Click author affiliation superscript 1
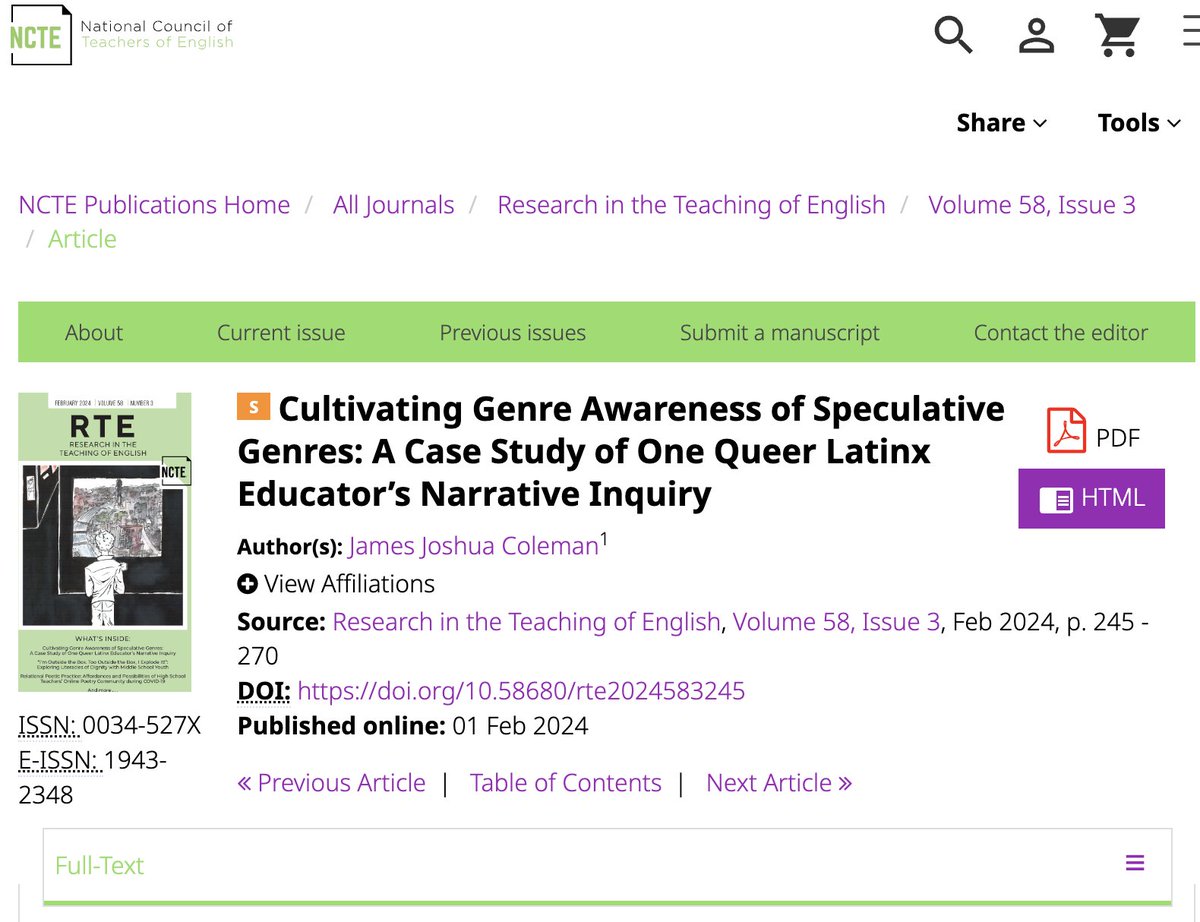Screen dimensions: 1200x922 (x=603, y=540)
